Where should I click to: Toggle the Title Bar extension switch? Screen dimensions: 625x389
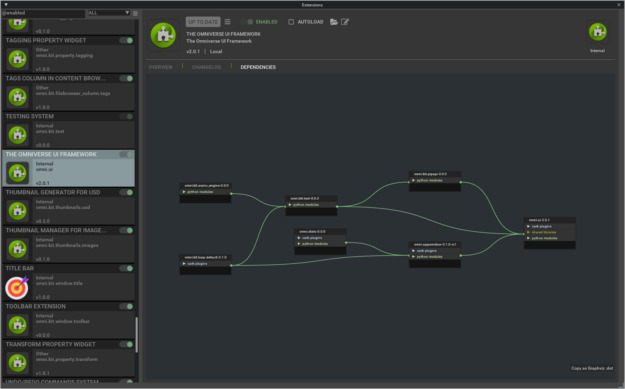tap(126, 268)
